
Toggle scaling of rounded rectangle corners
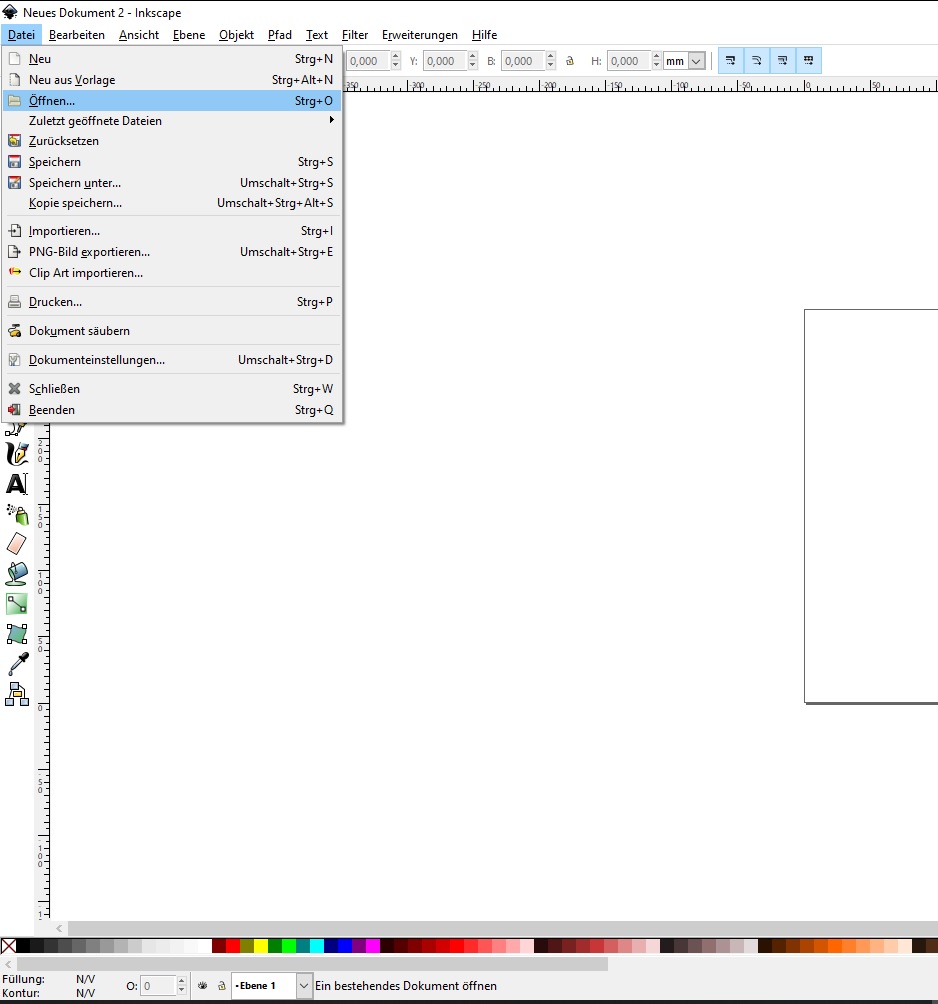757,61
